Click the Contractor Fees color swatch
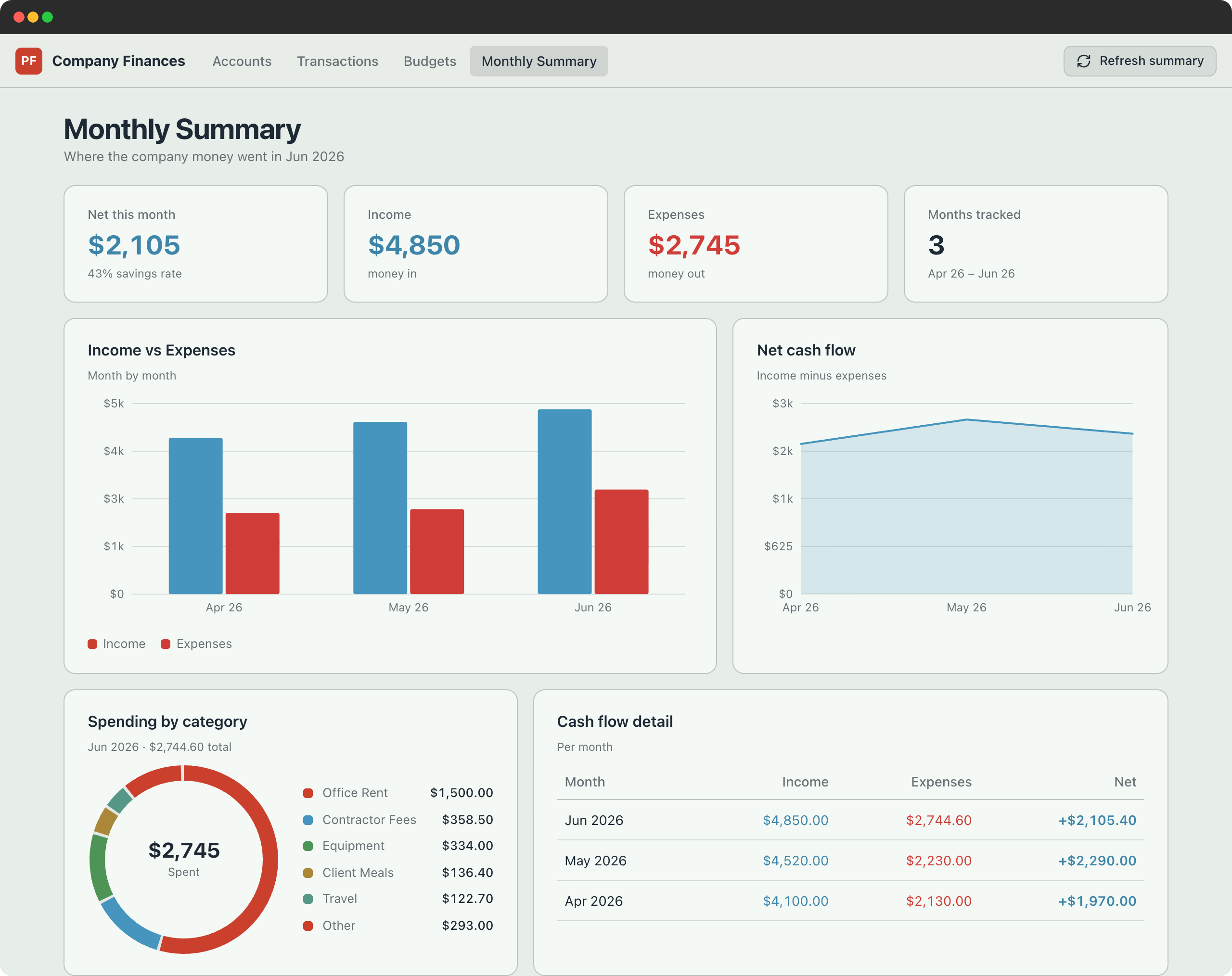Image resolution: width=1232 pixels, height=976 pixels. point(308,820)
